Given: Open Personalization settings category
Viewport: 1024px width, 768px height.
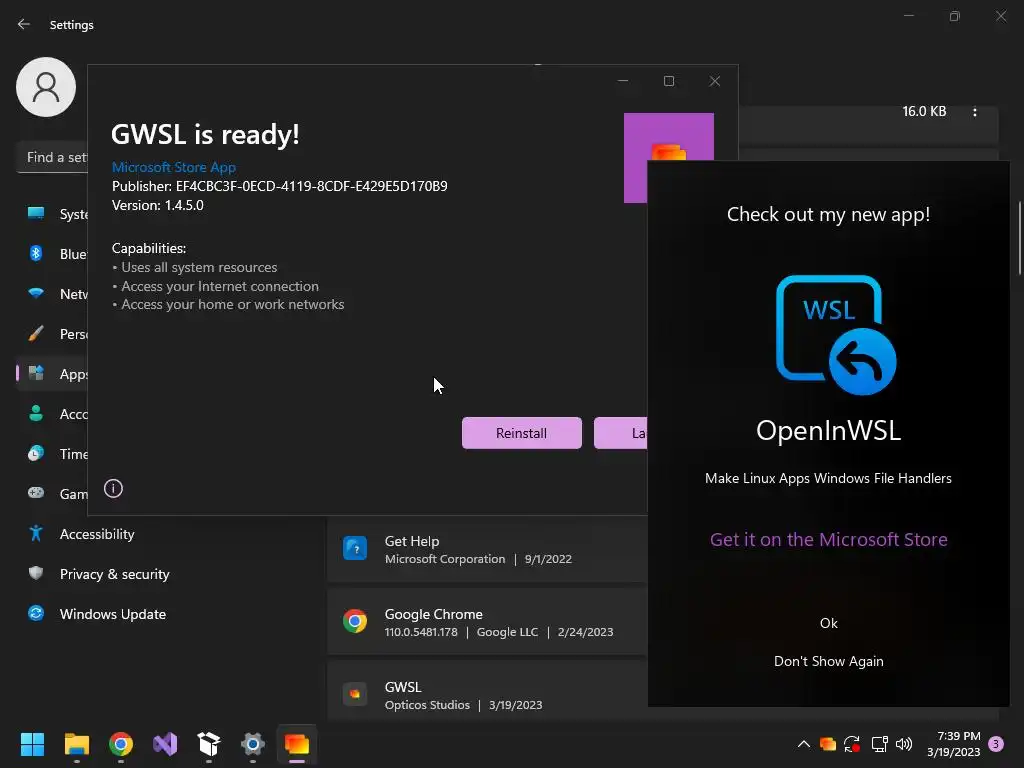Looking at the screenshot, I should 52,334.
